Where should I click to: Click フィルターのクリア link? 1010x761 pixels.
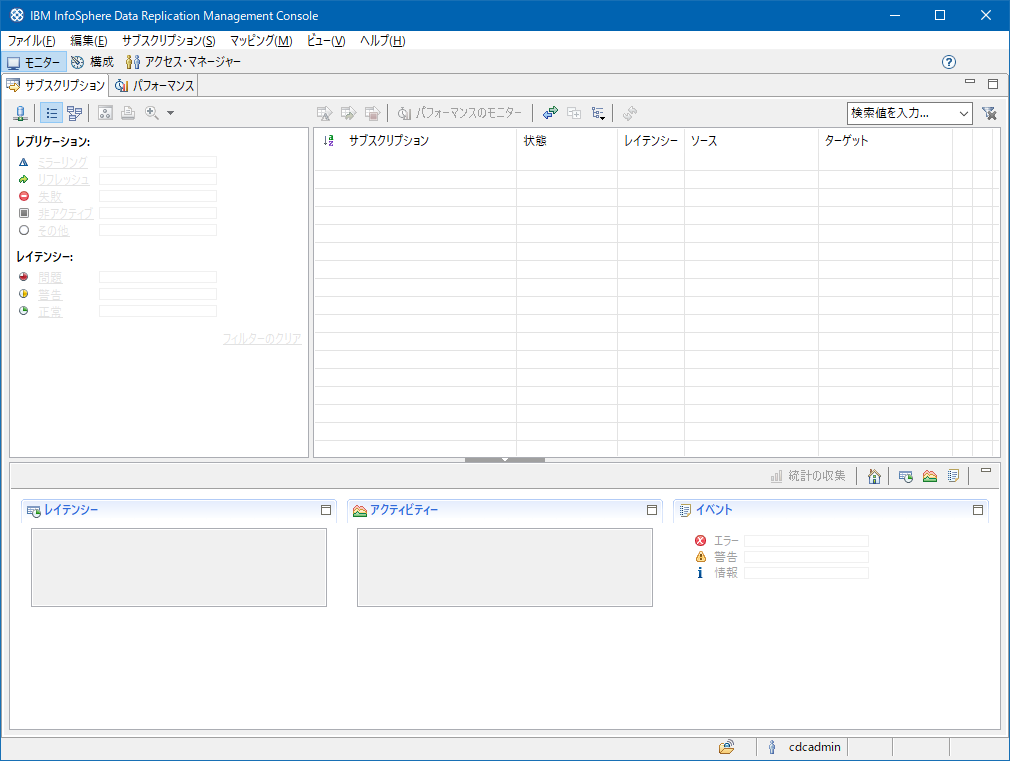coord(262,339)
